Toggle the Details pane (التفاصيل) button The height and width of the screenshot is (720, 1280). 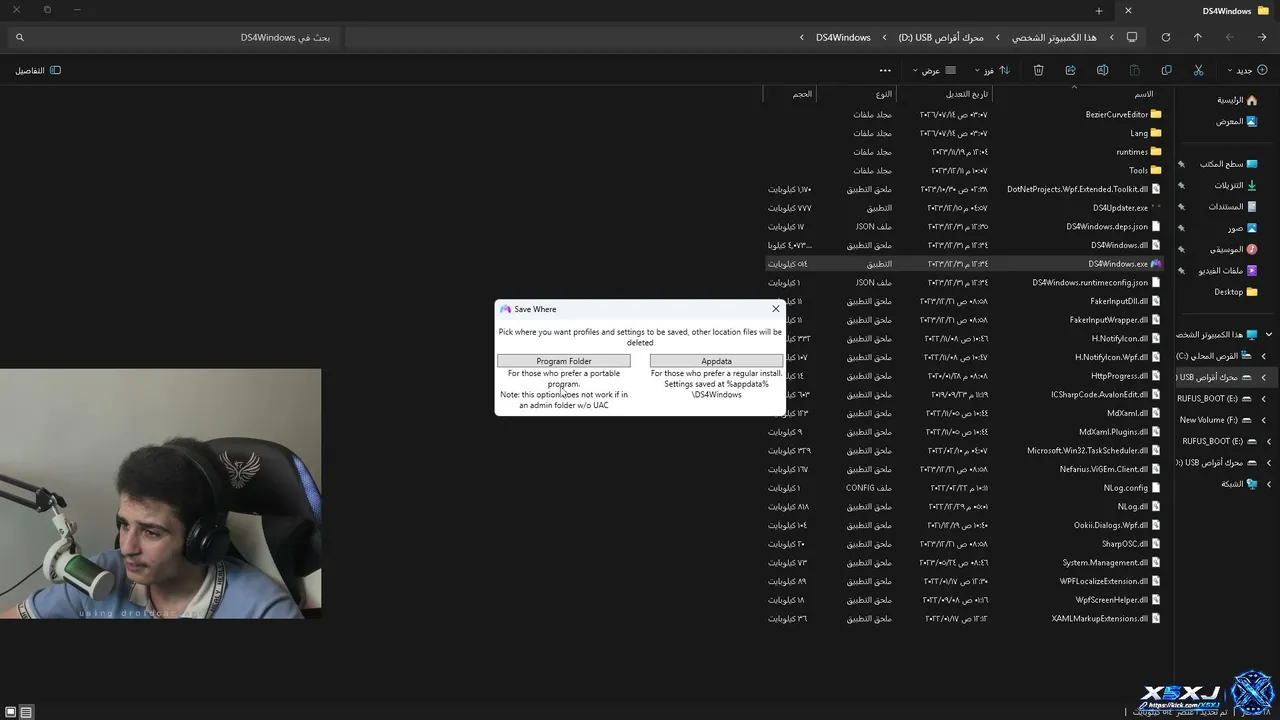point(38,70)
